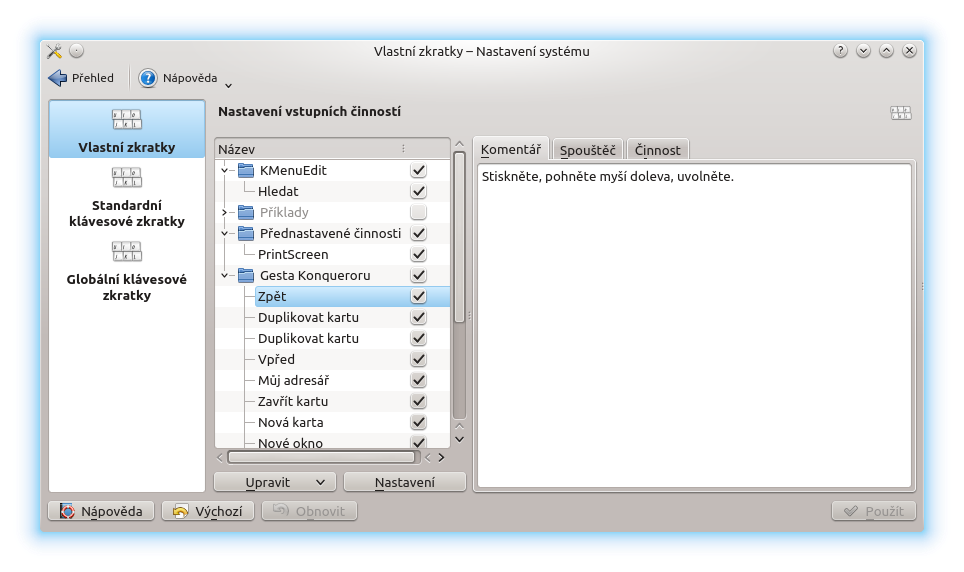
Task: Toggle the Vpřed checkbox
Action: coord(419,359)
